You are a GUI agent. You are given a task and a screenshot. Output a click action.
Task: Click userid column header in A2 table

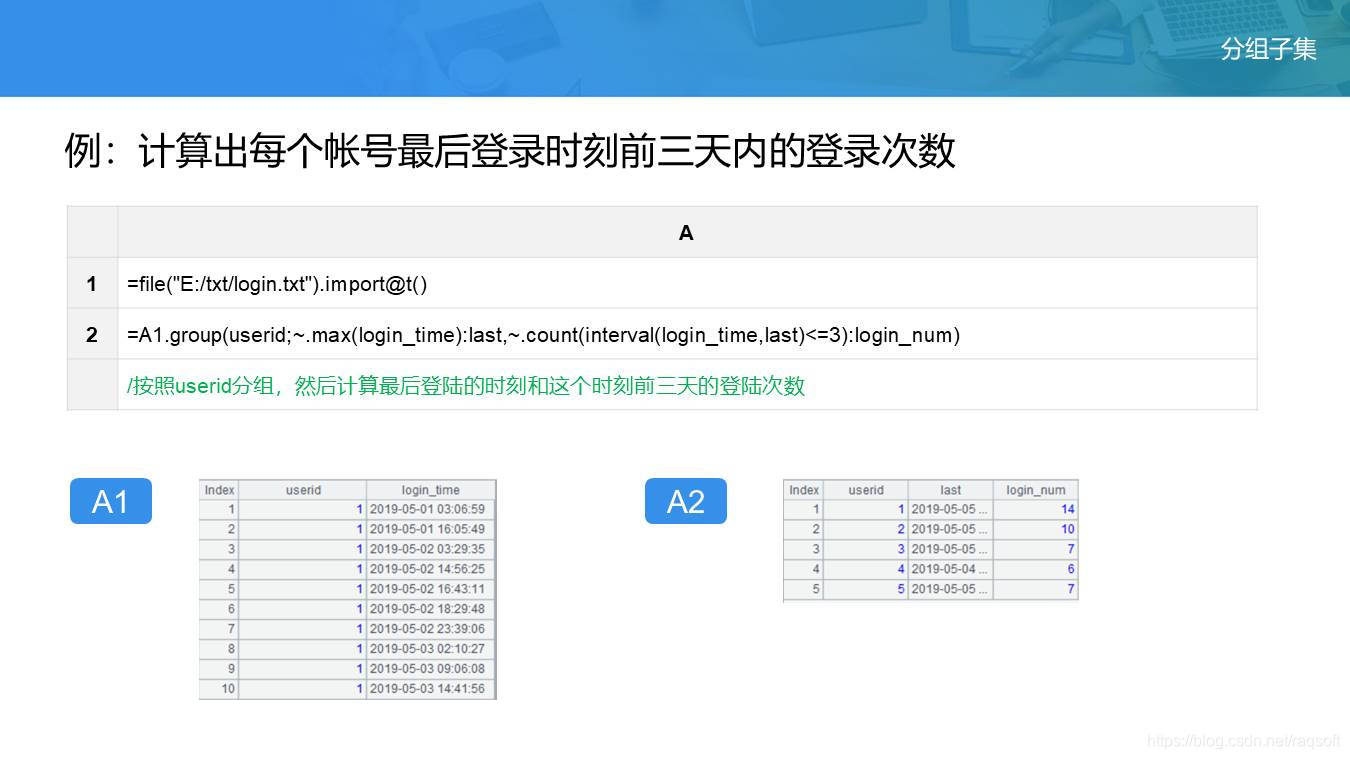point(866,490)
